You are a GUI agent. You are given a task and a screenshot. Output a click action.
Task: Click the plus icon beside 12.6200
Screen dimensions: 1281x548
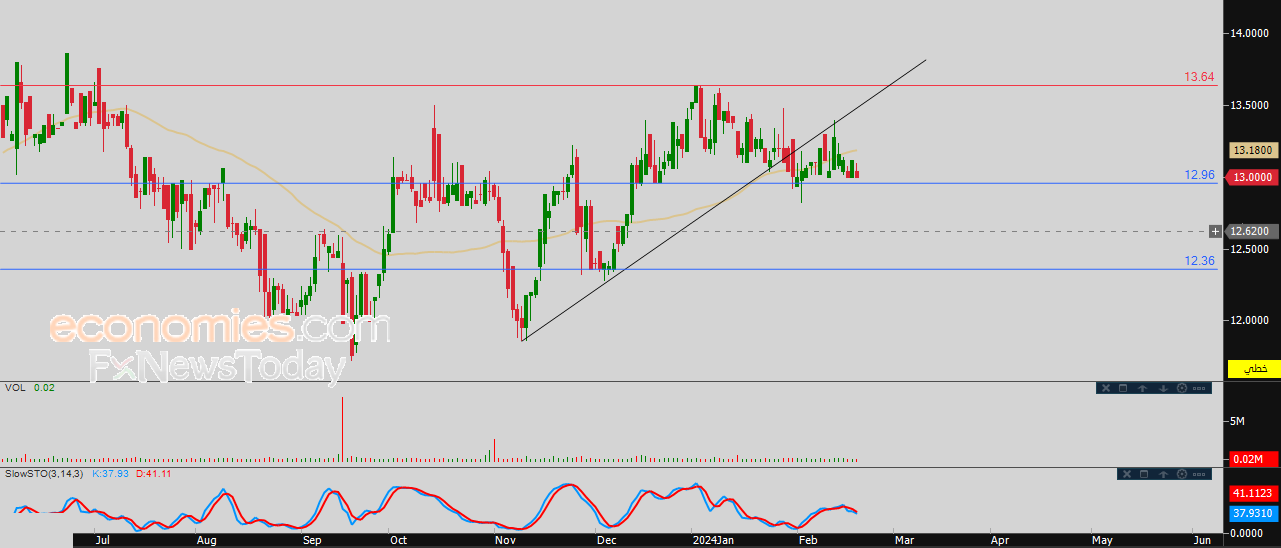(1216, 231)
